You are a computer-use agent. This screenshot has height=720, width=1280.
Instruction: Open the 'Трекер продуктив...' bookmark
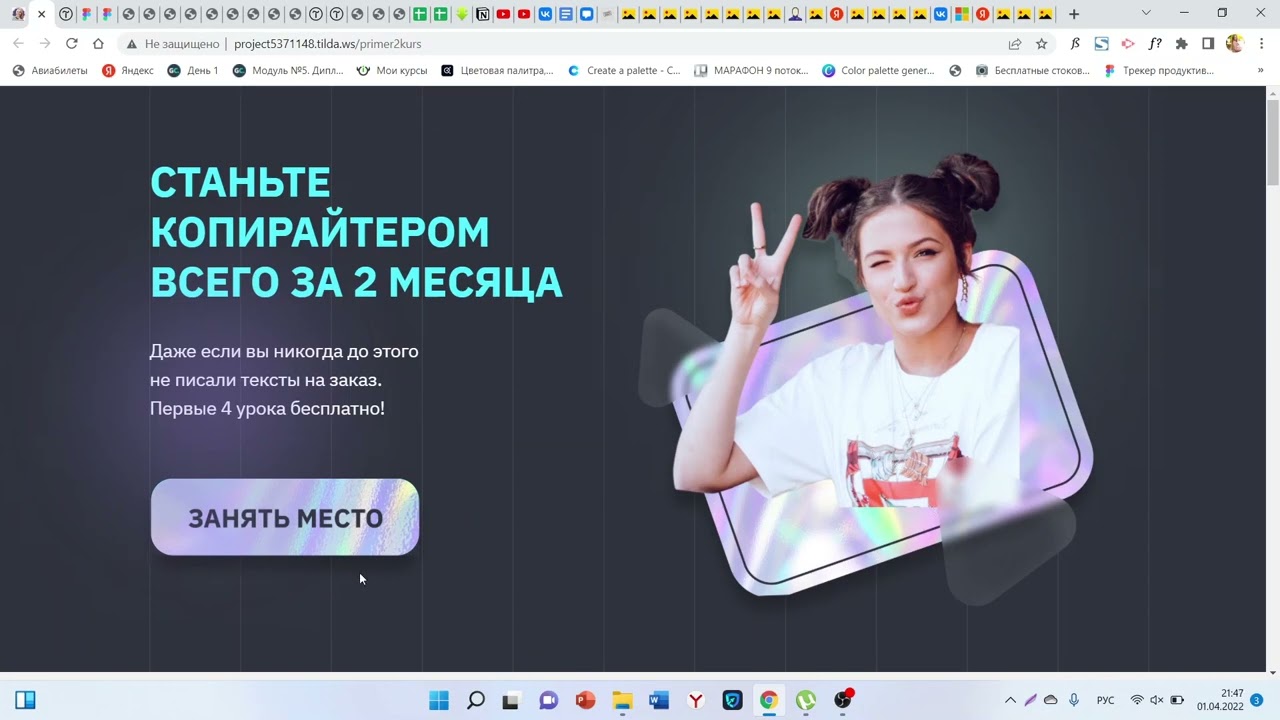[1159, 71]
